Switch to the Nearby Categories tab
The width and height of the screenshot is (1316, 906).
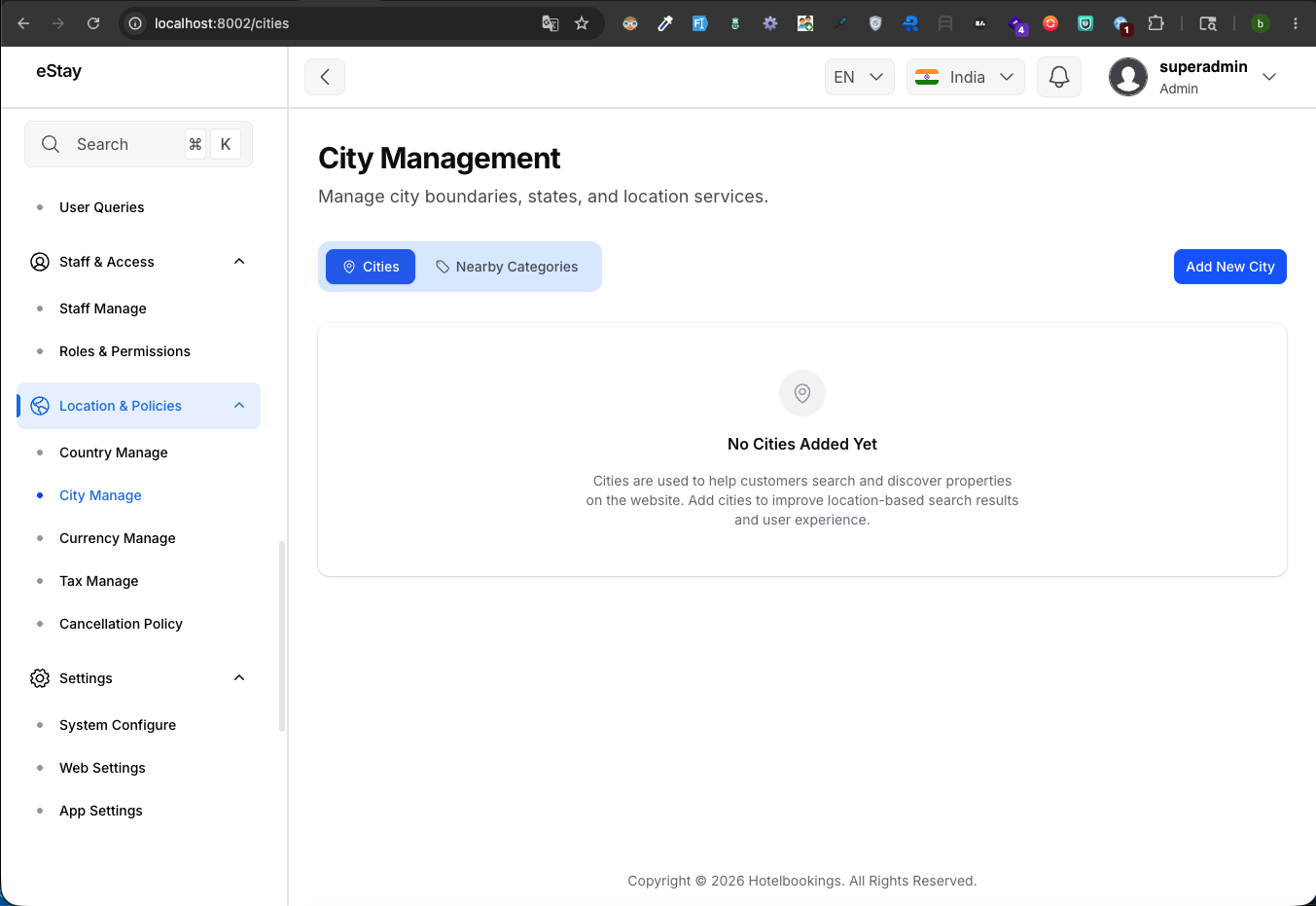pos(507,267)
